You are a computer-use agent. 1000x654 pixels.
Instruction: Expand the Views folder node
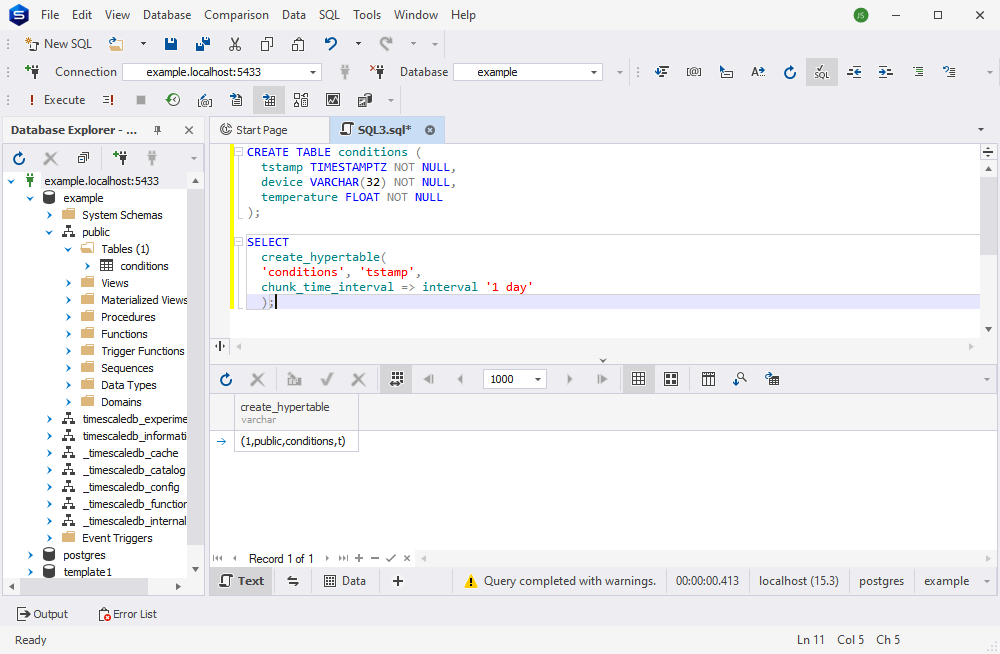68,283
